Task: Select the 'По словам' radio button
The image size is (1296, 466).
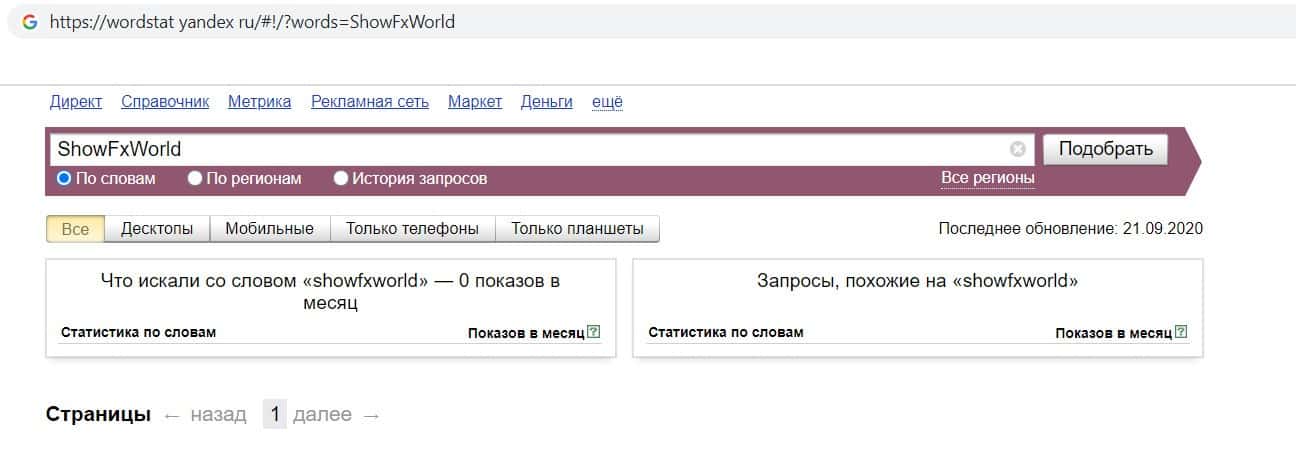Action: tap(64, 179)
